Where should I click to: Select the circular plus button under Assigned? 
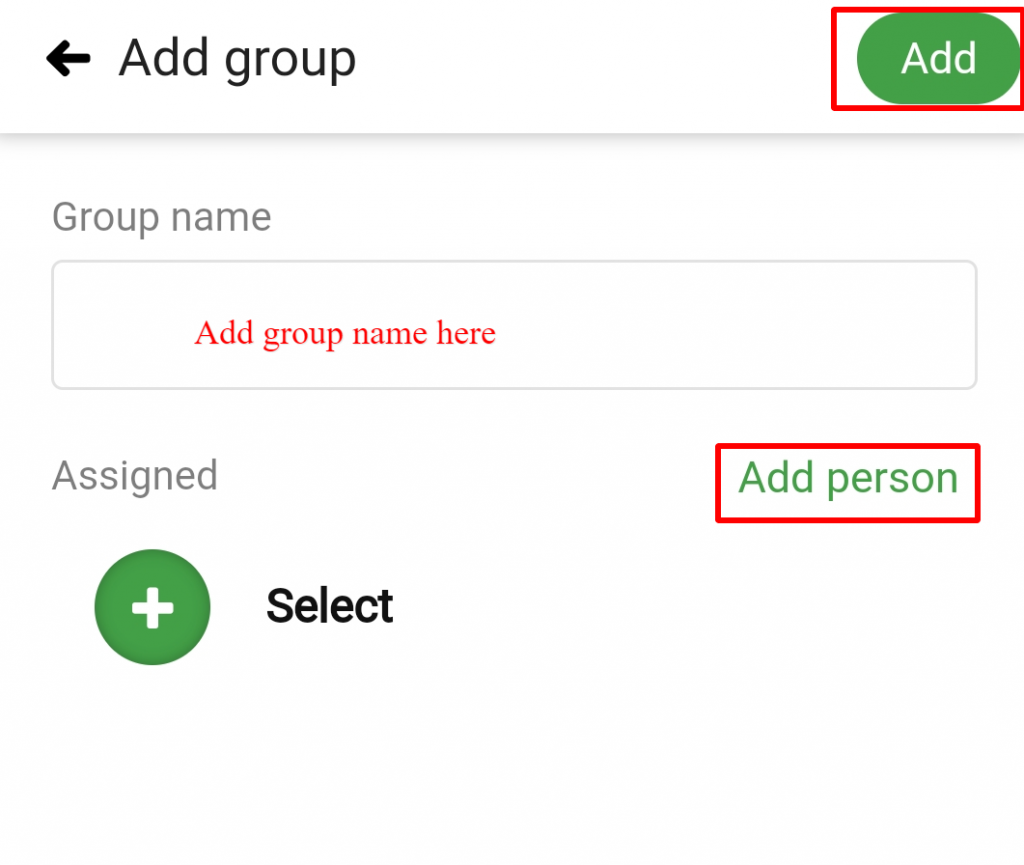tap(152, 606)
